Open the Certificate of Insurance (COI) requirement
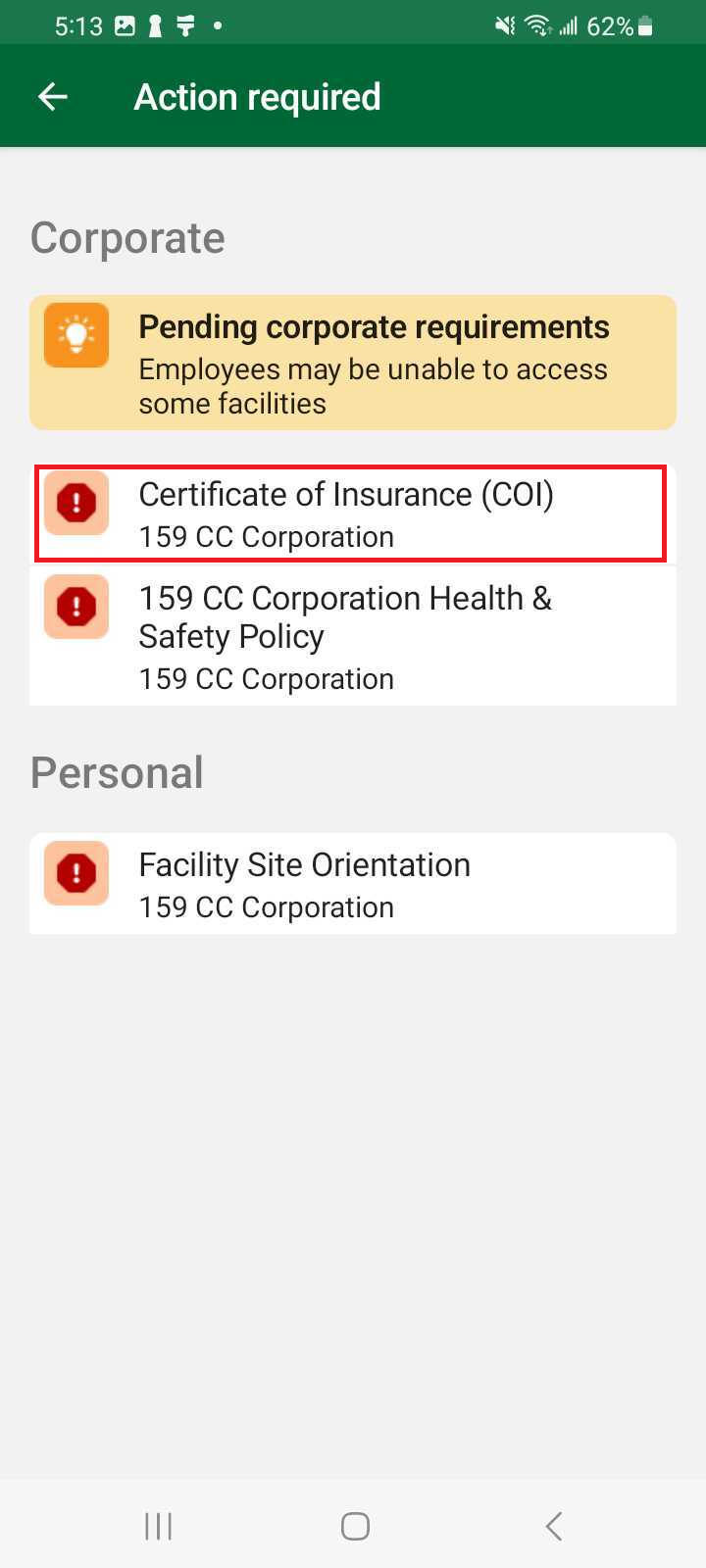This screenshot has height=1568, width=706. point(346,514)
